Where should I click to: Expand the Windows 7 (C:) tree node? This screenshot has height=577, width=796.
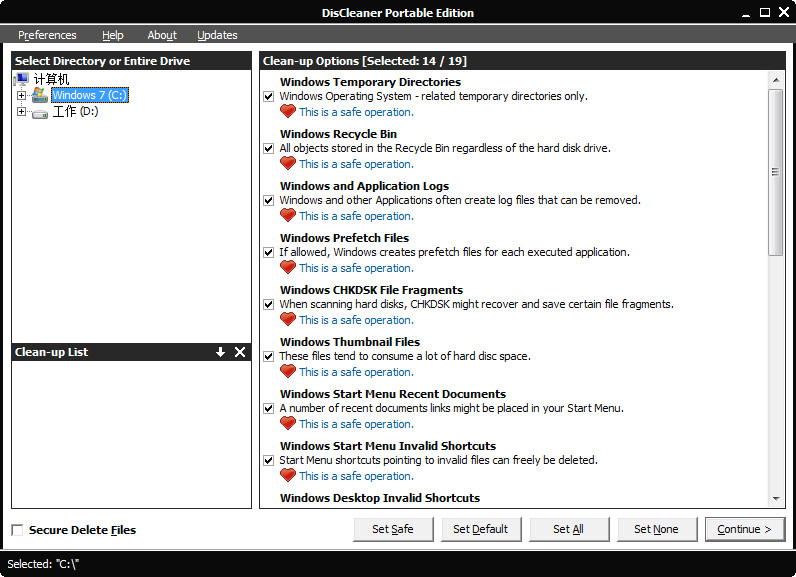(x=21, y=95)
